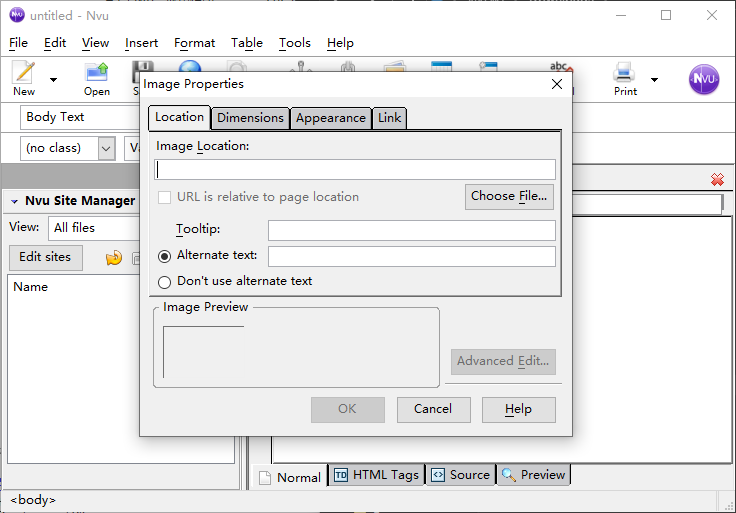
Task: Open the Edit menu
Action: (55, 43)
